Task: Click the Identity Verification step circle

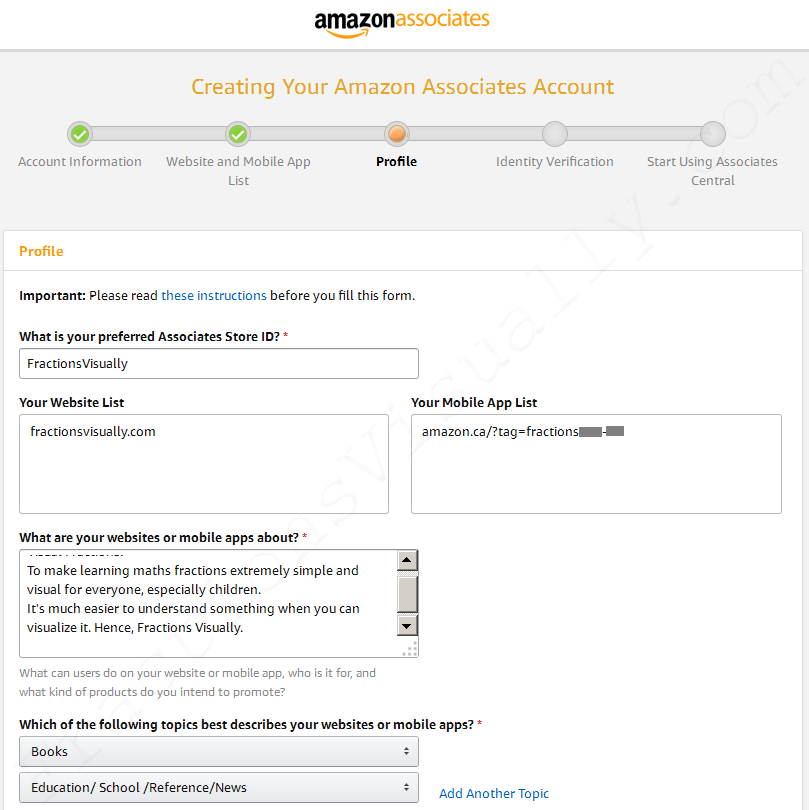Action: click(x=555, y=134)
